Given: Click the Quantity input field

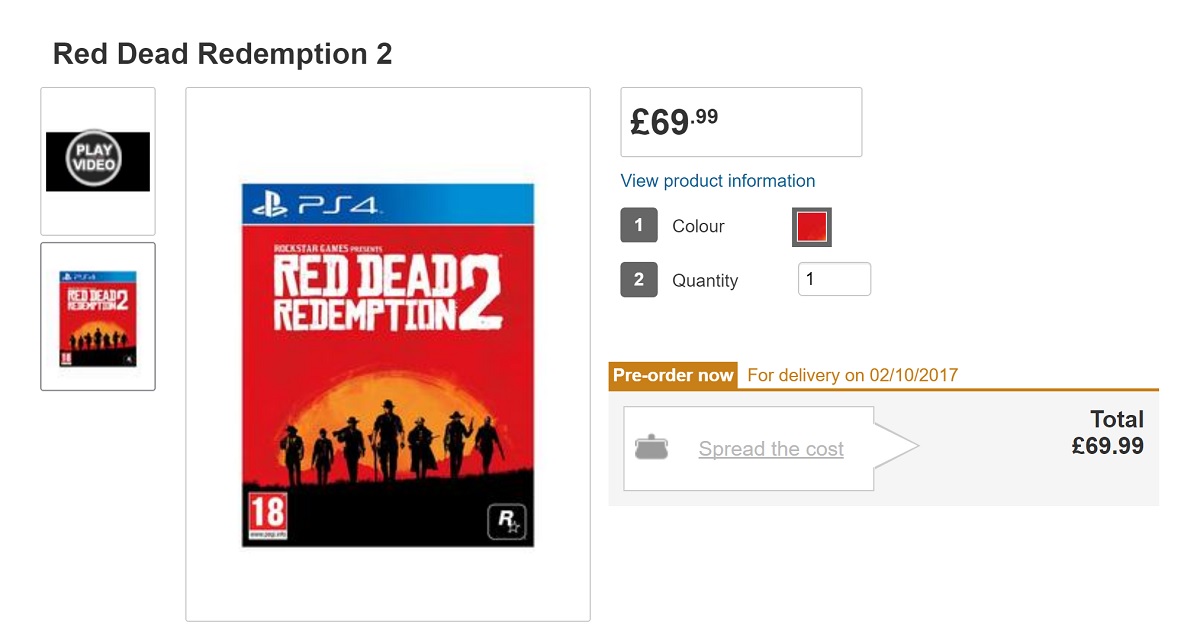Looking at the screenshot, I should (834, 280).
